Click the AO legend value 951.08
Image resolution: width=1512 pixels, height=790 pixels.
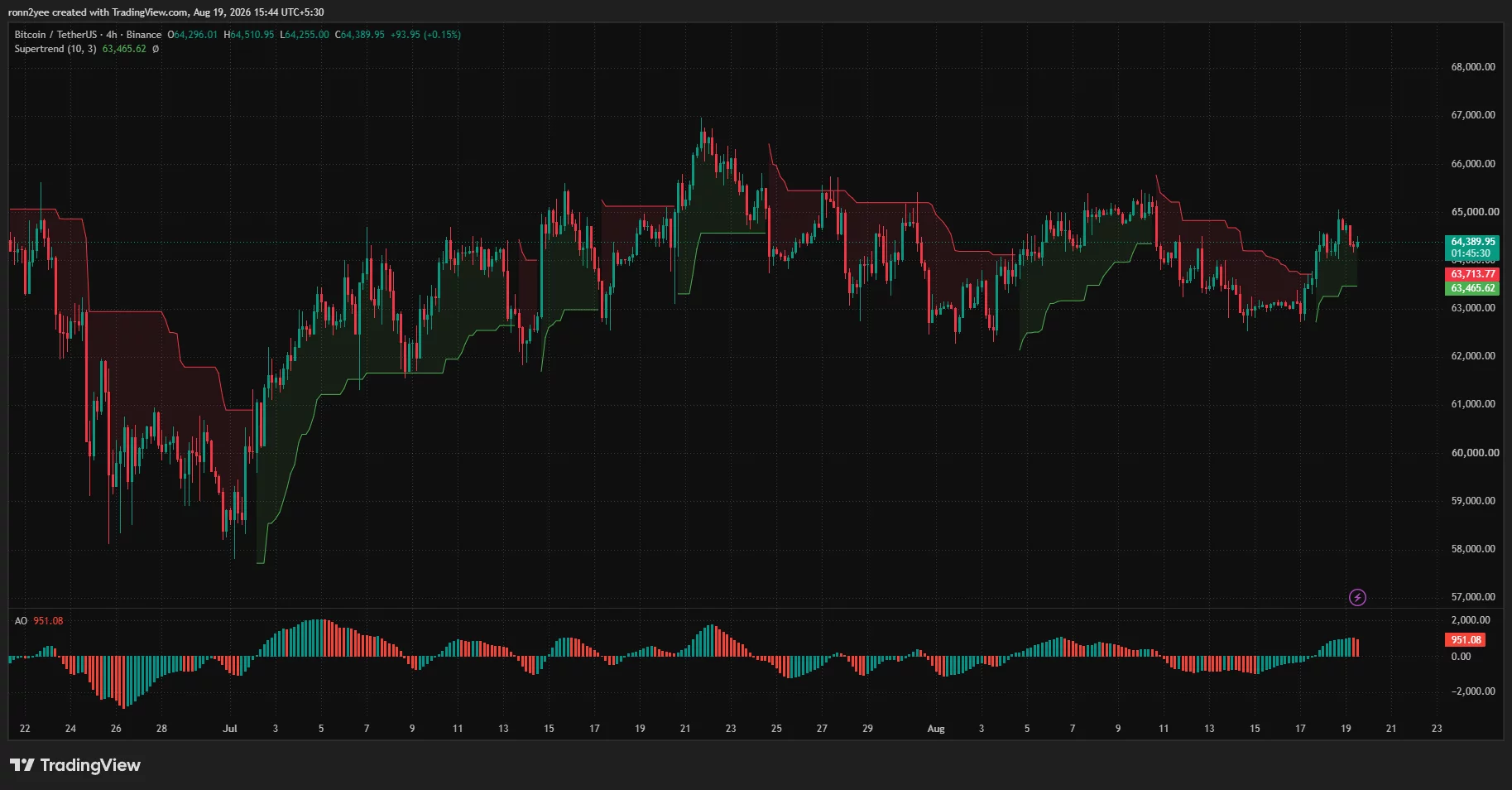(x=48, y=621)
